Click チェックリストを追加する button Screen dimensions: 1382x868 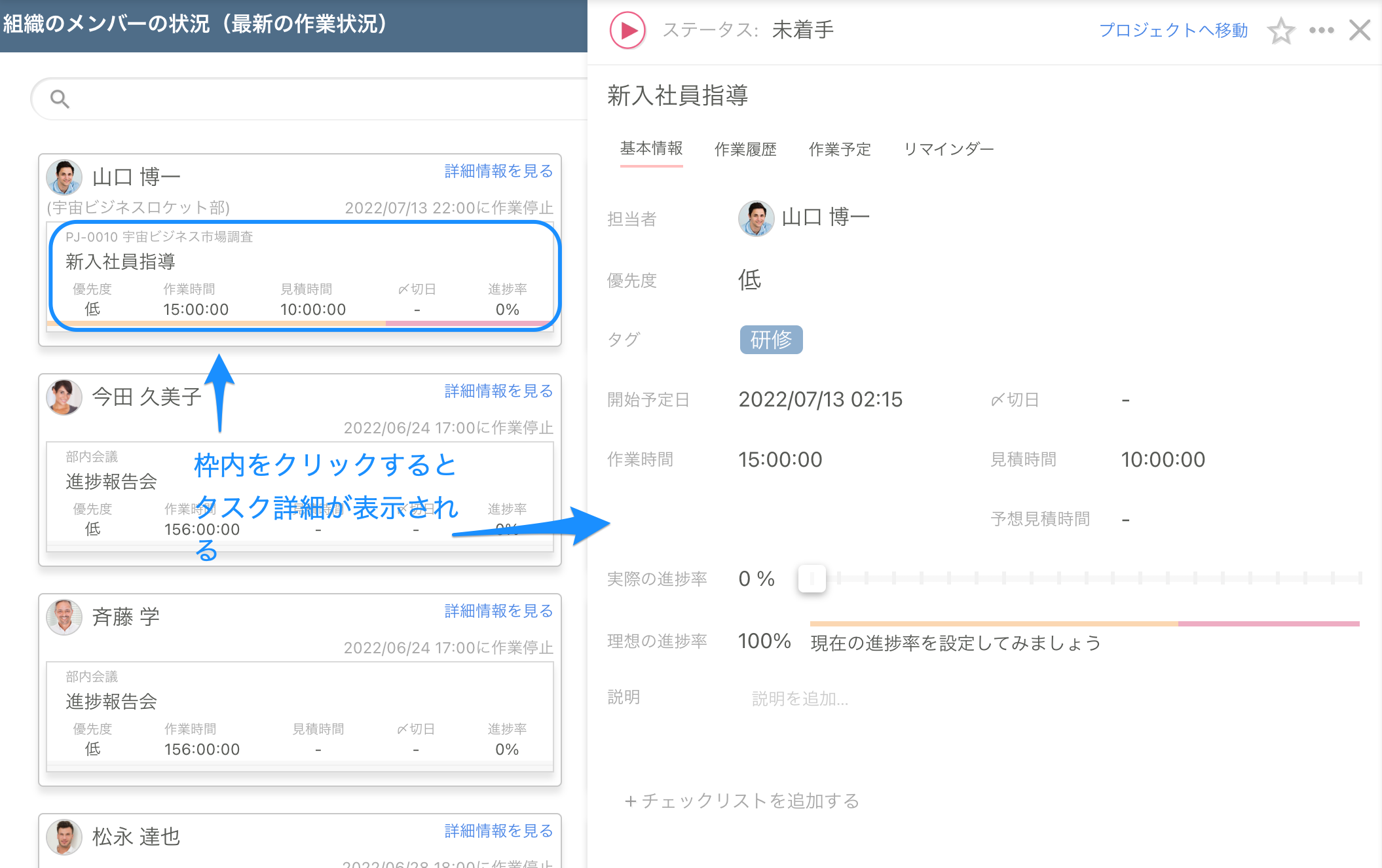(741, 801)
